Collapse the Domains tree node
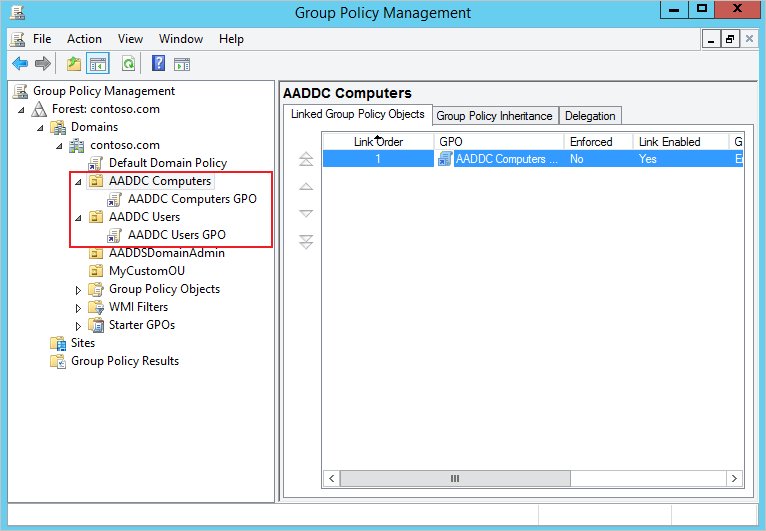This screenshot has height=531, width=766. coord(40,128)
